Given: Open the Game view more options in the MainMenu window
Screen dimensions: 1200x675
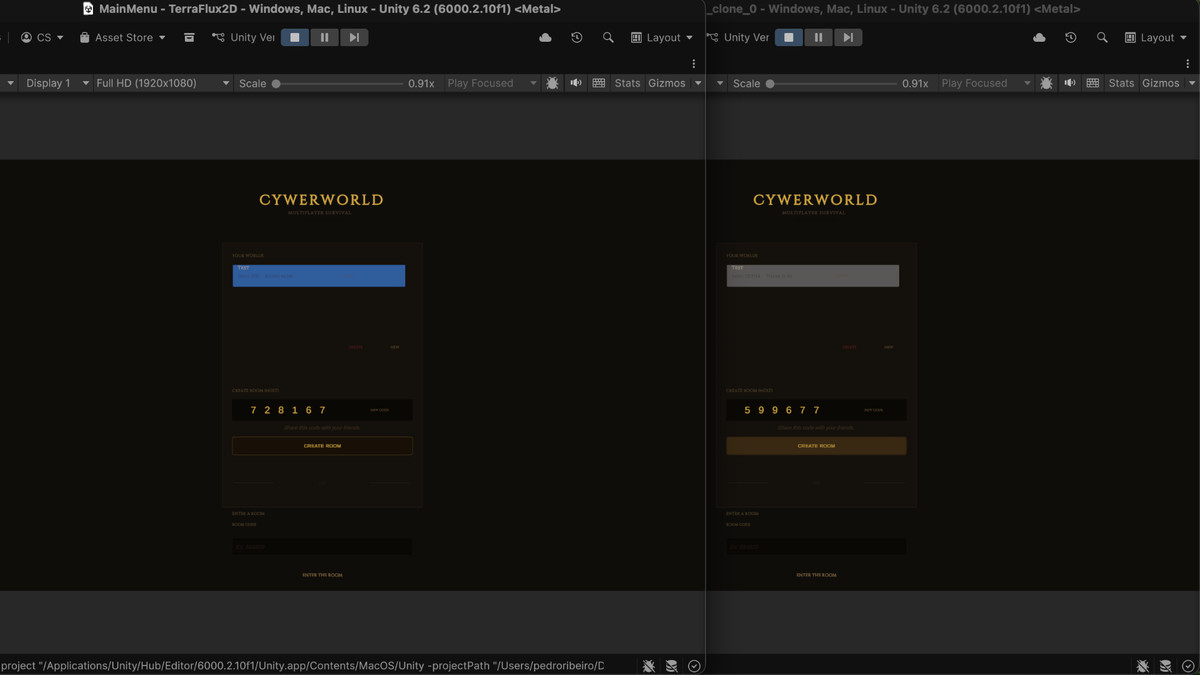Looking at the screenshot, I should click(x=694, y=63).
